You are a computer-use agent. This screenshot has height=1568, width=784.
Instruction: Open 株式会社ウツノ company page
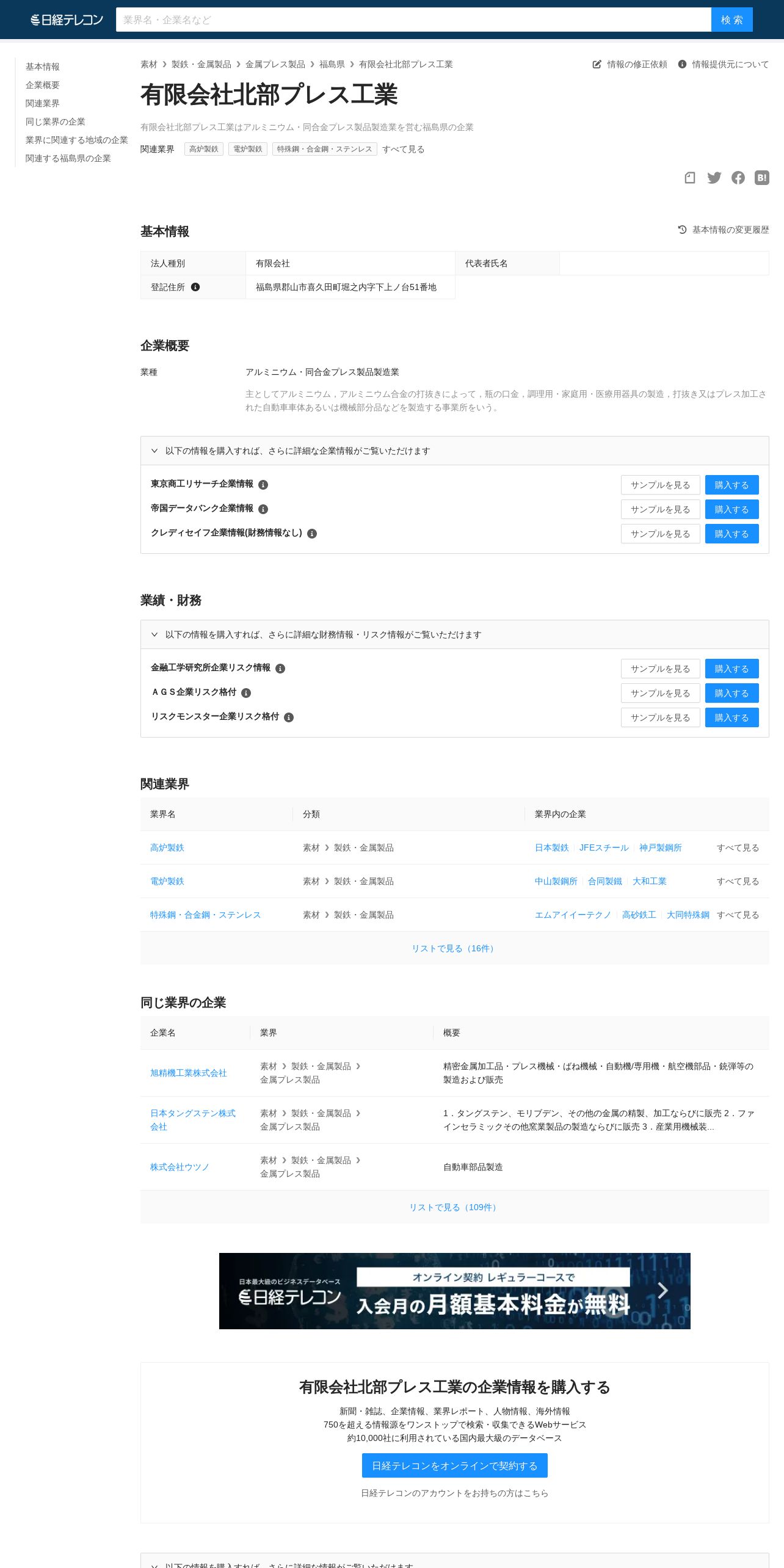(180, 1167)
